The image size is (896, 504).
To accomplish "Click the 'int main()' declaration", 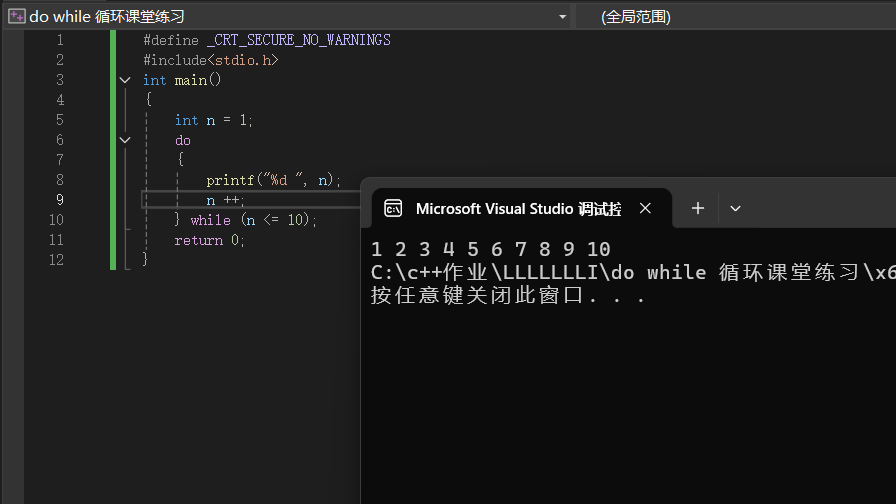I will pos(182,80).
